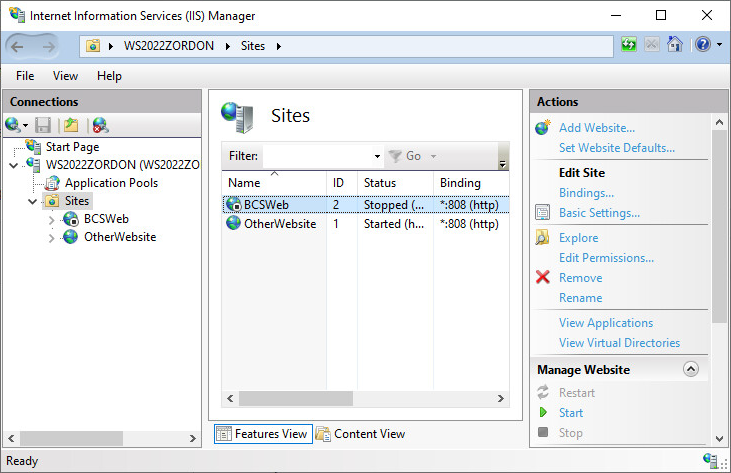Switch to the Content View tab

(360, 434)
